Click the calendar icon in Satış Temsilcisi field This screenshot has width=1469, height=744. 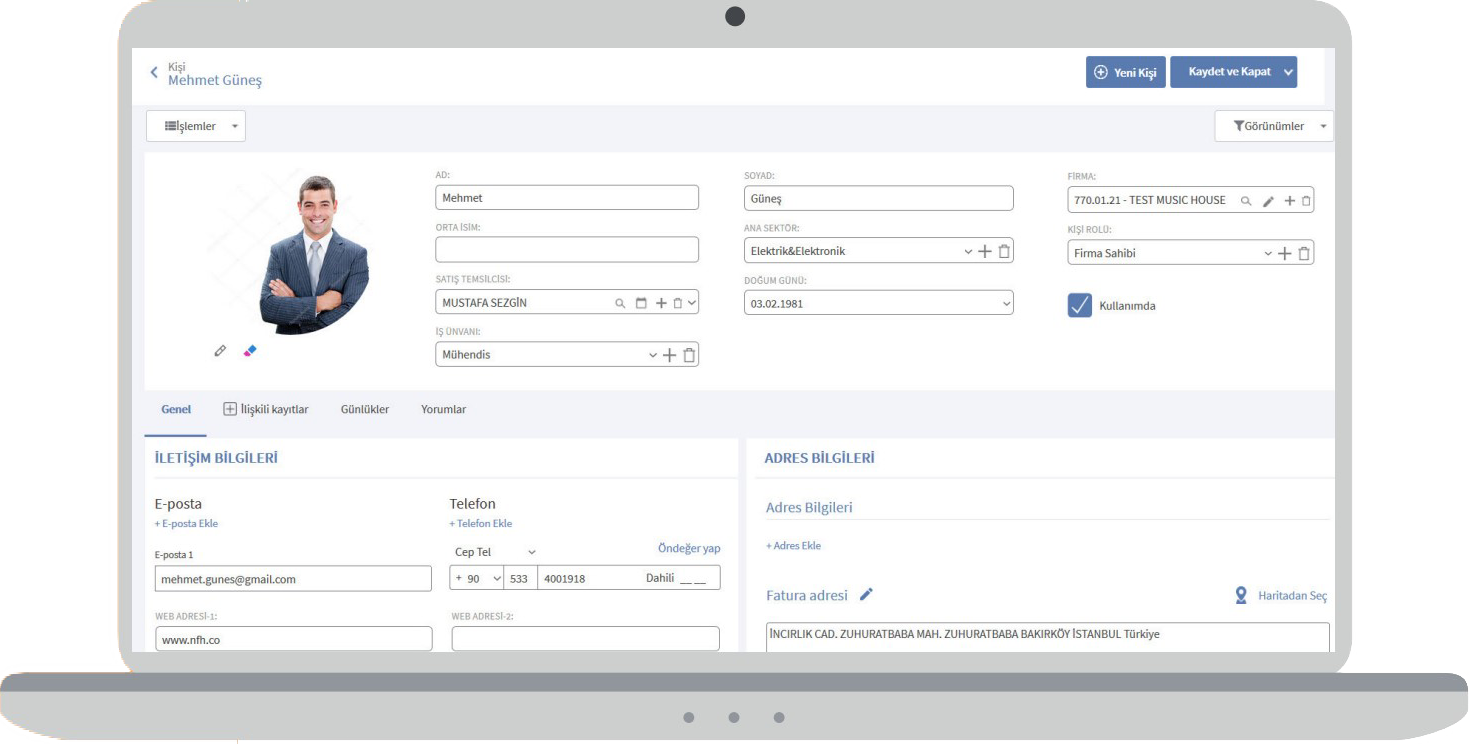pyautogui.click(x=641, y=303)
